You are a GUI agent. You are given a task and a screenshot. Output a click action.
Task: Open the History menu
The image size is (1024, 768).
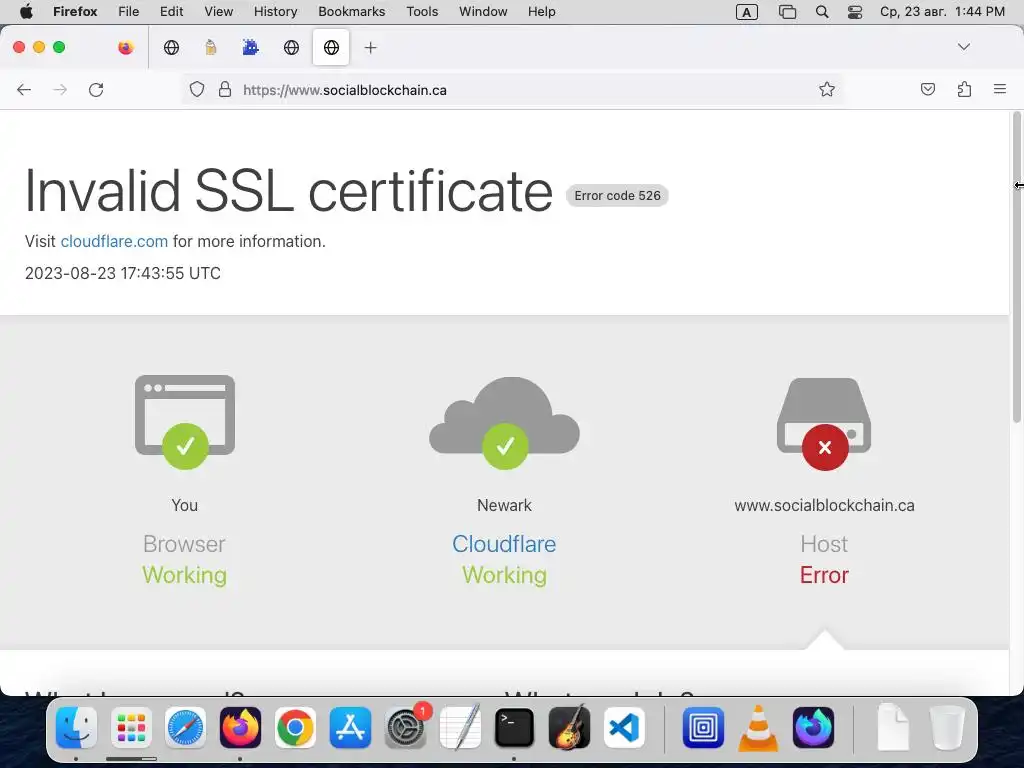click(x=276, y=12)
